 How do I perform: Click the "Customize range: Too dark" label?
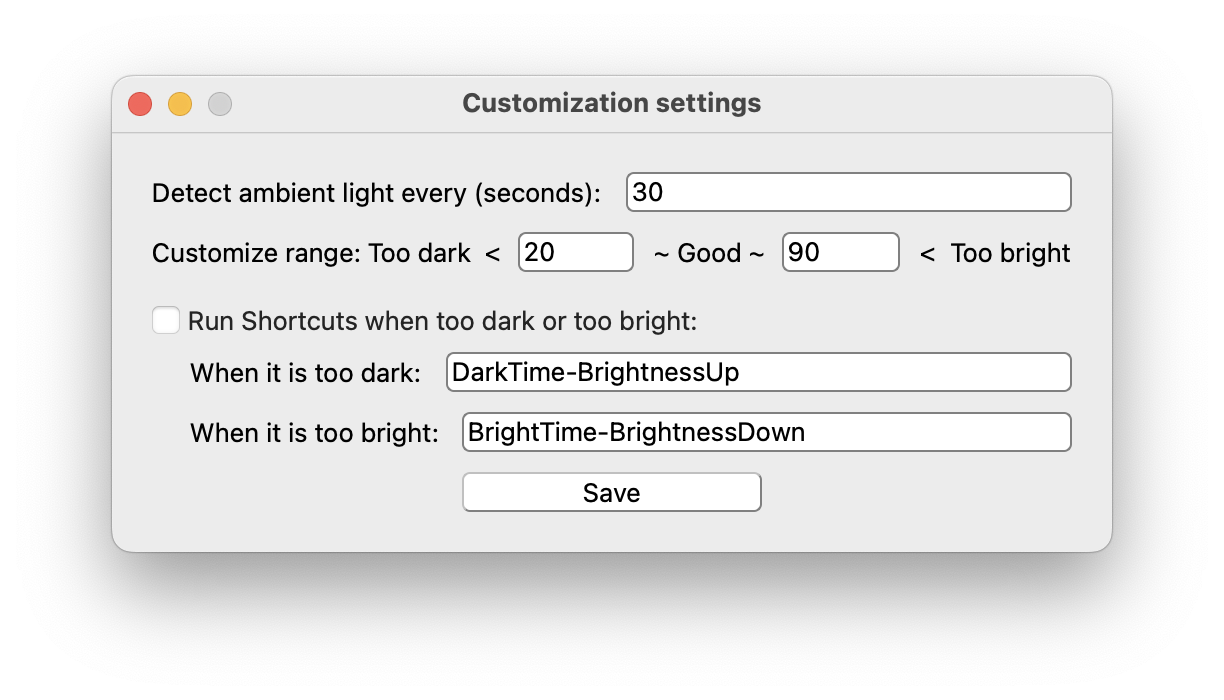[311, 253]
